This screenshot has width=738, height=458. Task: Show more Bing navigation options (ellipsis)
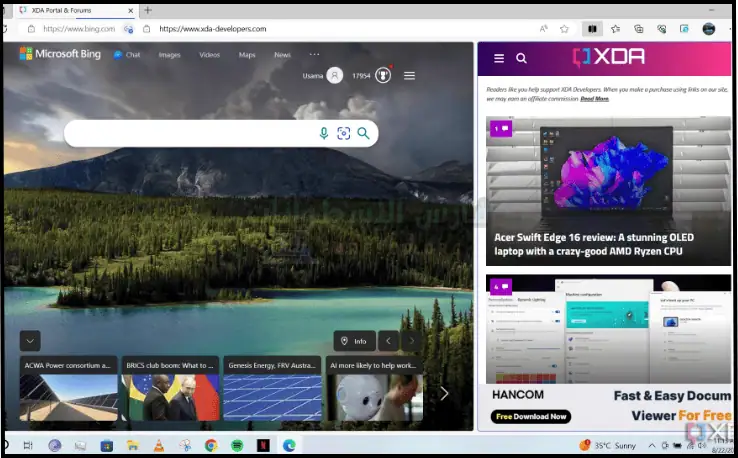pyautogui.click(x=315, y=54)
